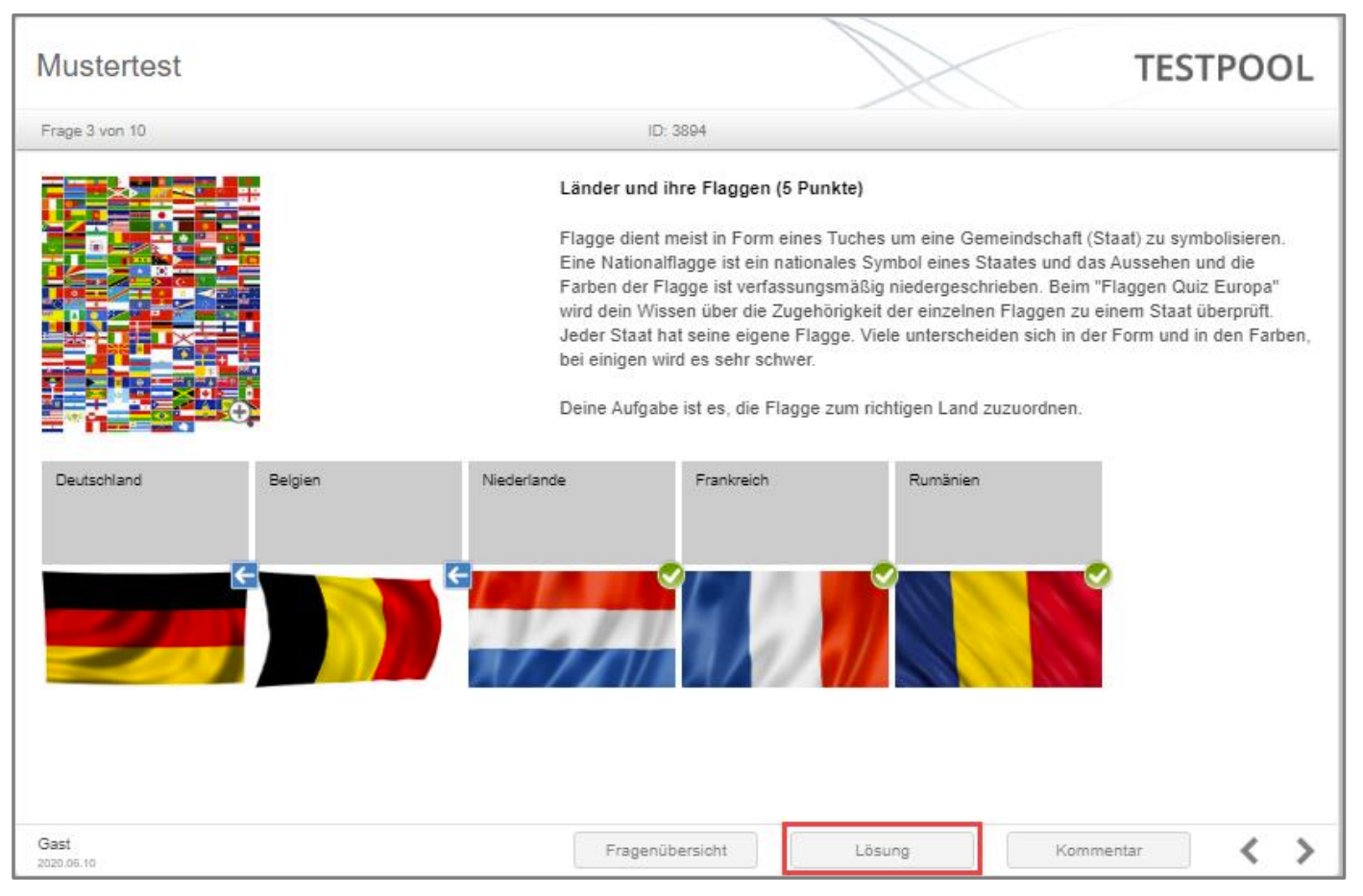
Task: Select the Deutschland drop zone
Action: 145,513
